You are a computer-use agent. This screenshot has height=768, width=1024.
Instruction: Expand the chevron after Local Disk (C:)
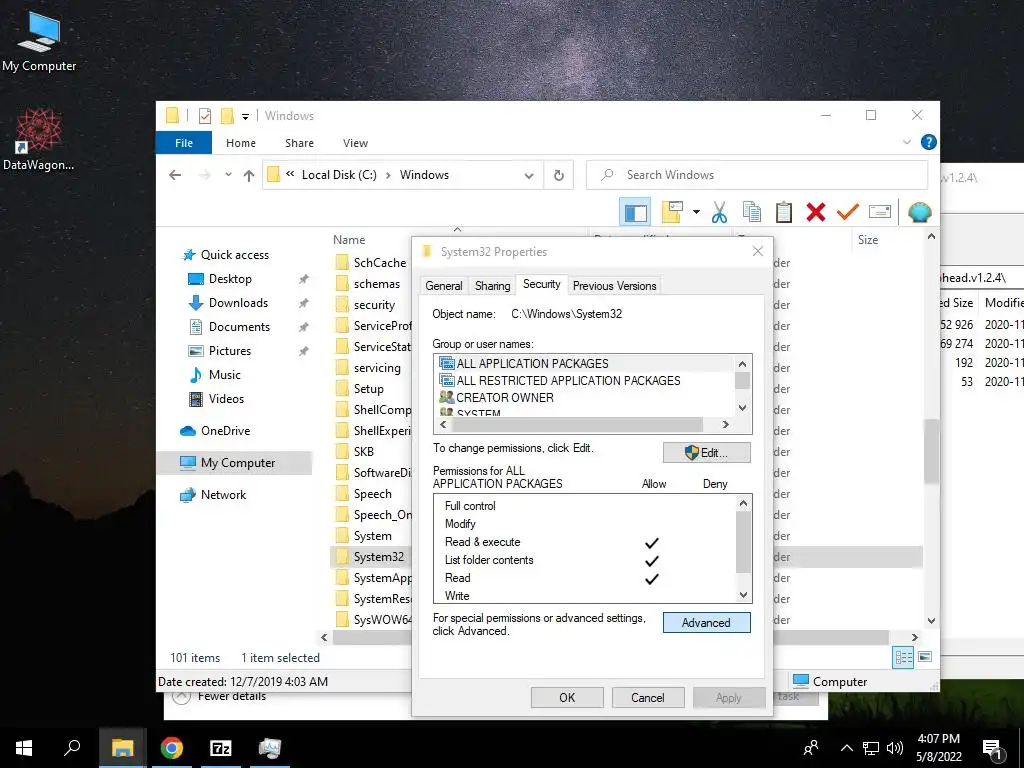(388, 175)
